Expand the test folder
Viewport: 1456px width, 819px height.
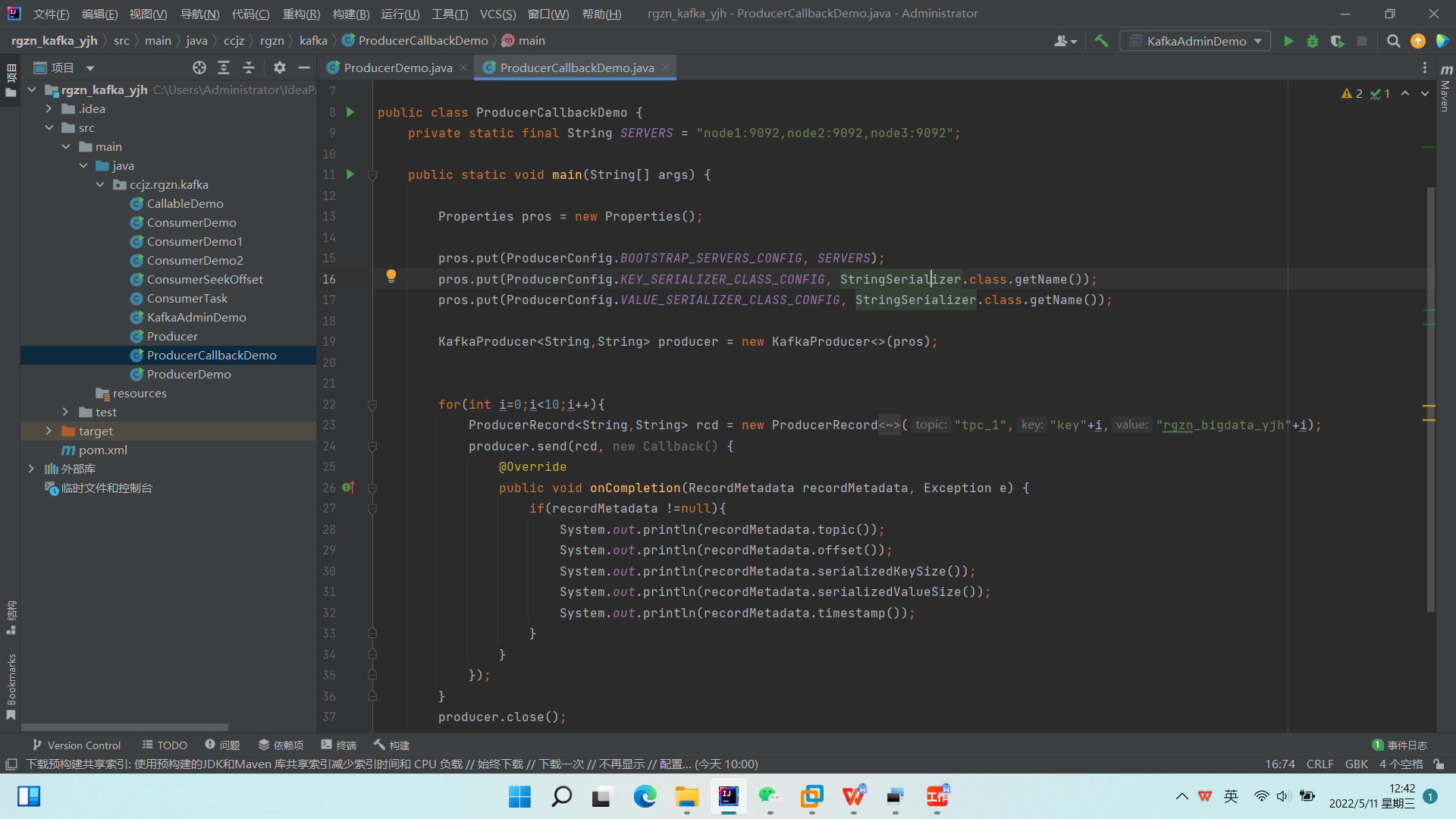coord(66,412)
